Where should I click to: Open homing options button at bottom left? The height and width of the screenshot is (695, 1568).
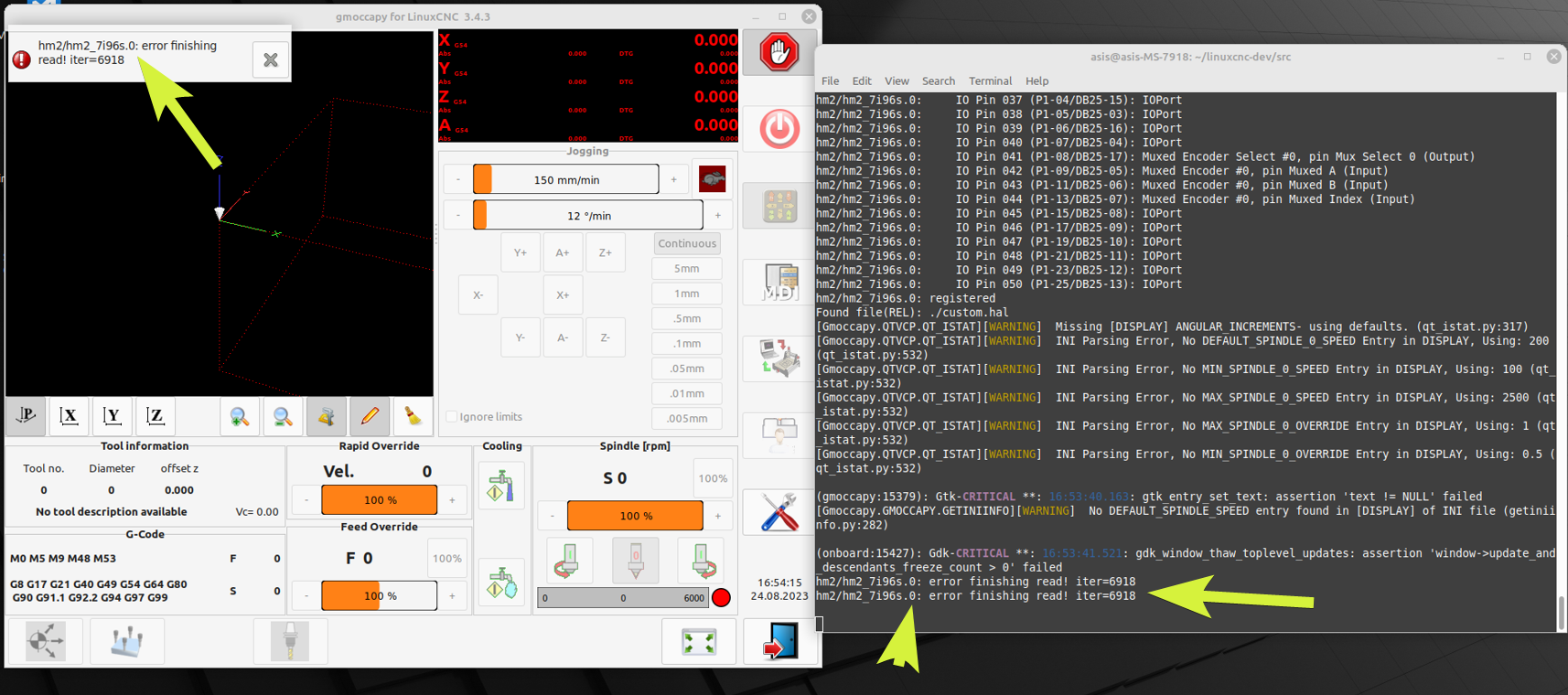point(46,641)
